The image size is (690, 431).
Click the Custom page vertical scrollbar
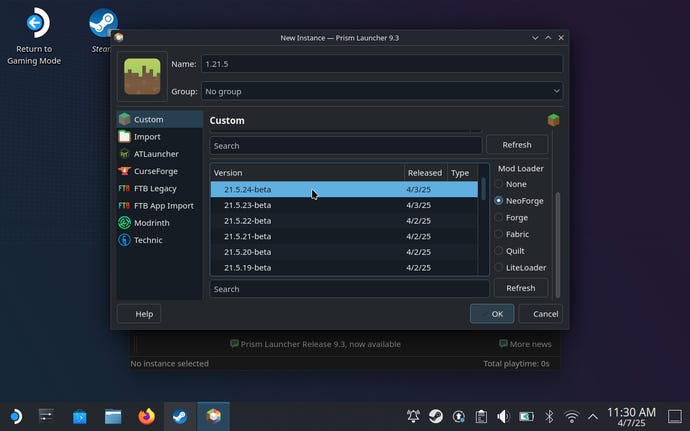[558, 244]
